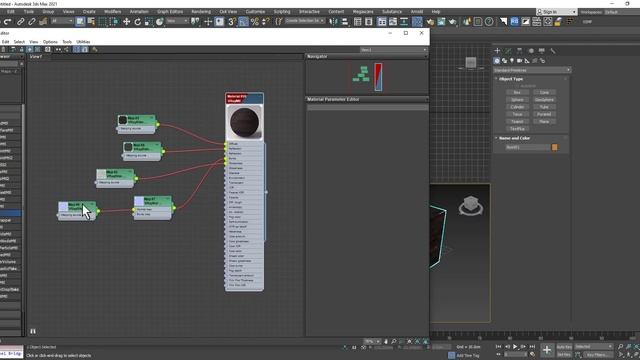Click the Select and Link chain icon
The image size is (640, 360).
click(x=20, y=22)
